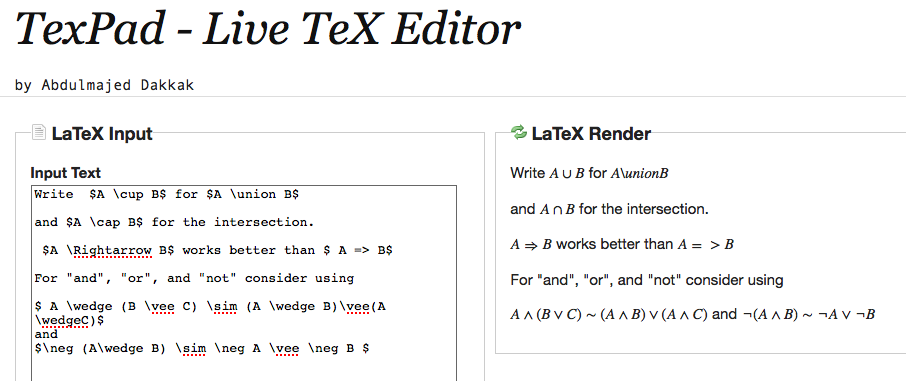The image size is (906, 381).
Task: Click the rendered text A ∩ B intersection line
Action: [609, 209]
